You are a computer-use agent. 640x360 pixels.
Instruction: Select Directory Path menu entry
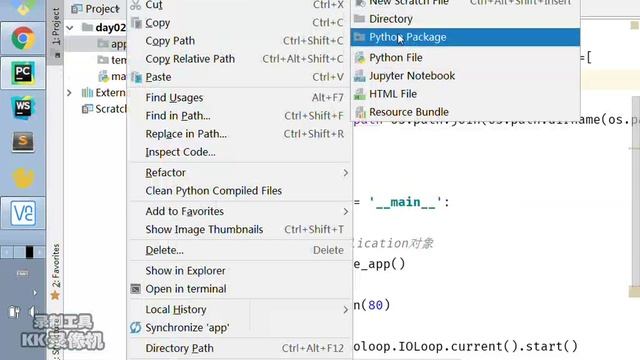point(240,348)
